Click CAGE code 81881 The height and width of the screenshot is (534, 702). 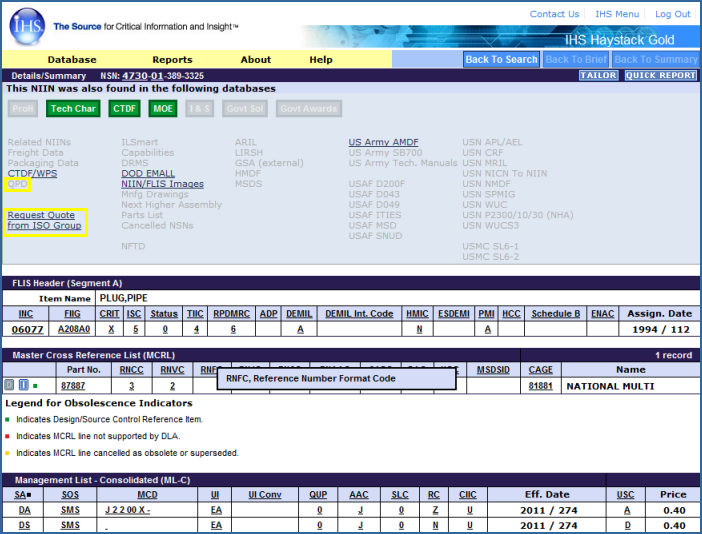(x=540, y=386)
